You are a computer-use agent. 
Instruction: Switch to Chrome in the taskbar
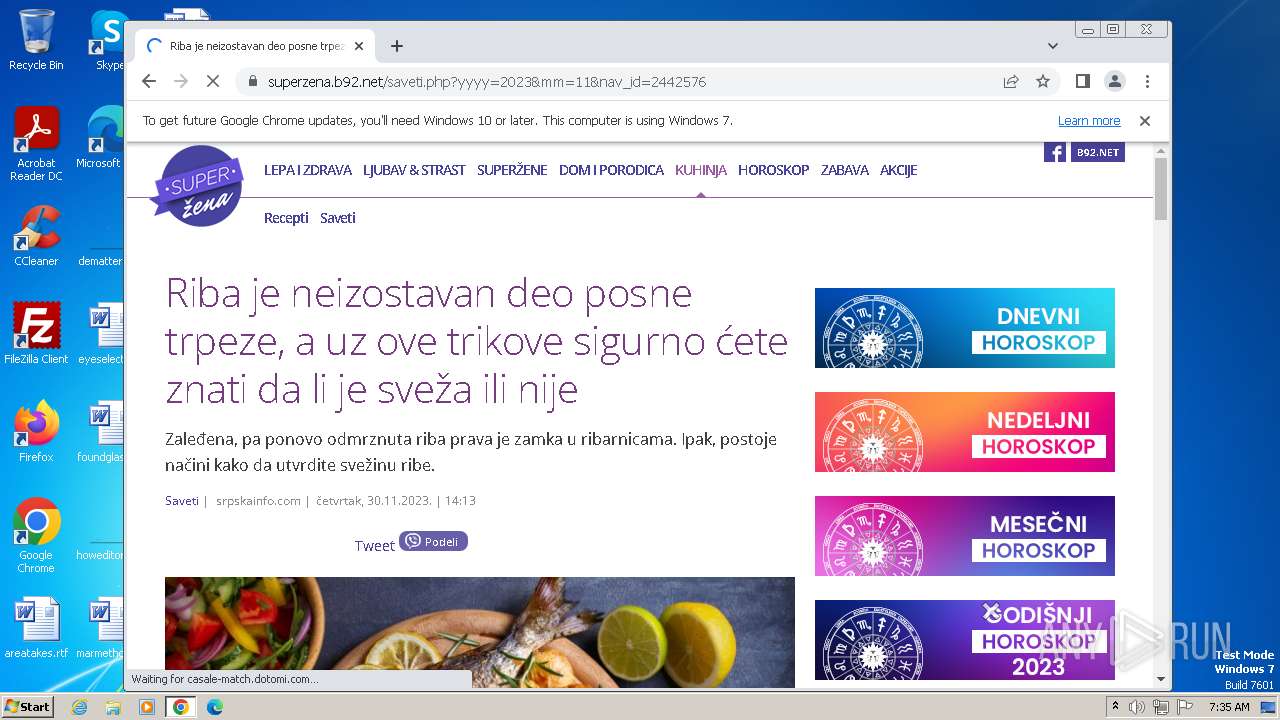(x=181, y=706)
